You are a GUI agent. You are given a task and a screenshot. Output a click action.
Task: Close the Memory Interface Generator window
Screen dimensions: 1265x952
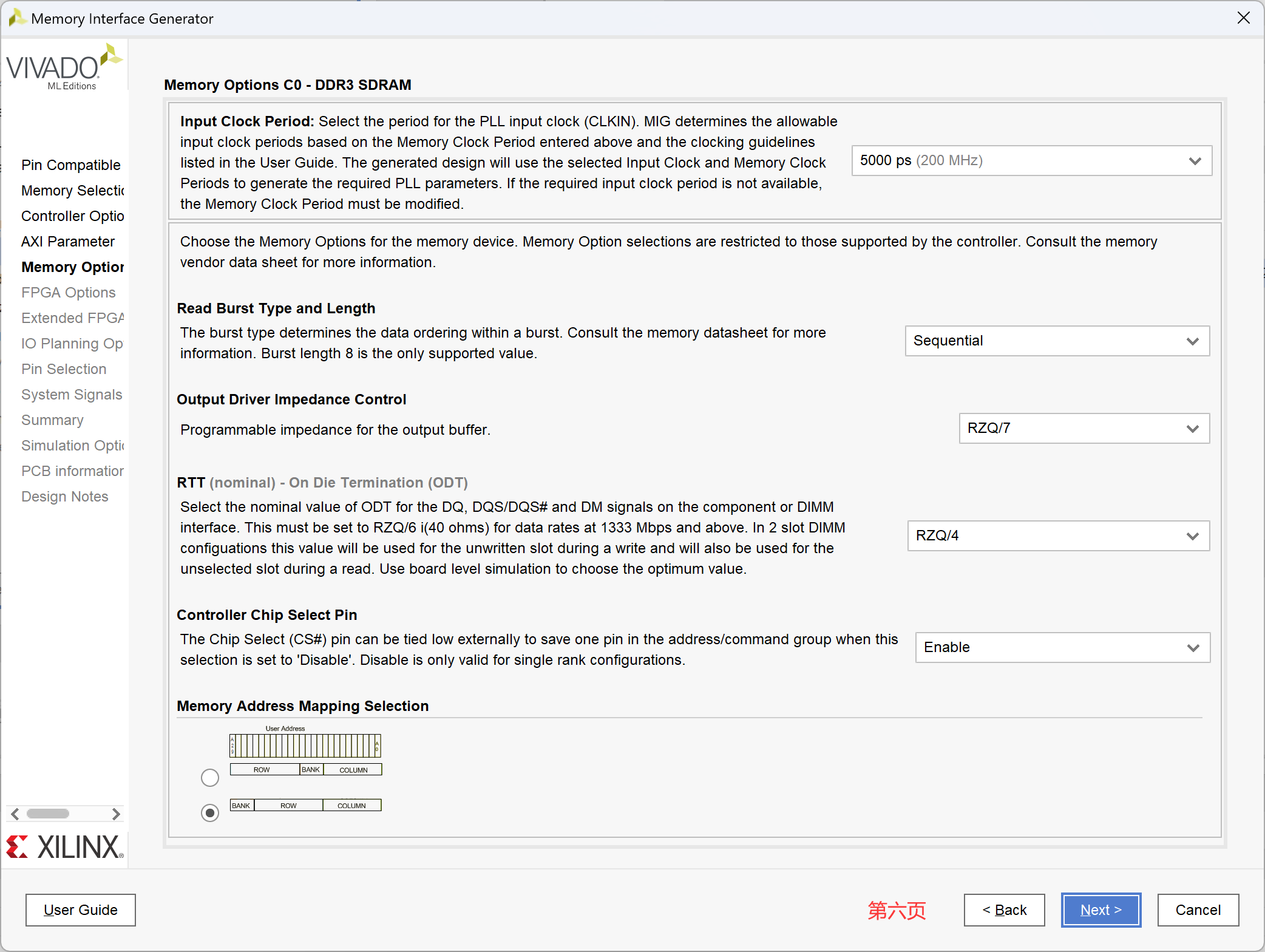pos(1244,18)
